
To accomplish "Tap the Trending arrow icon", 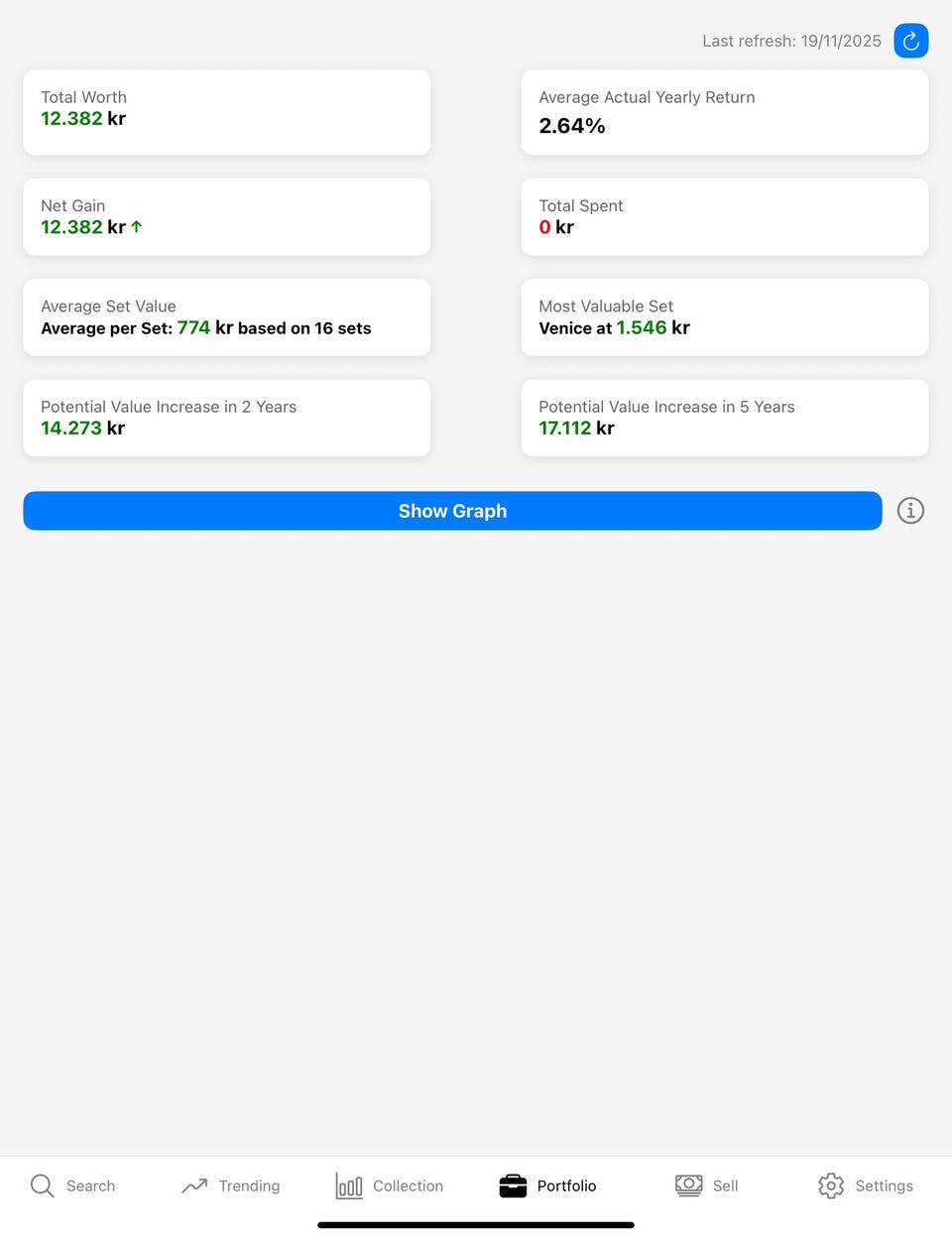I will 194,1185.
